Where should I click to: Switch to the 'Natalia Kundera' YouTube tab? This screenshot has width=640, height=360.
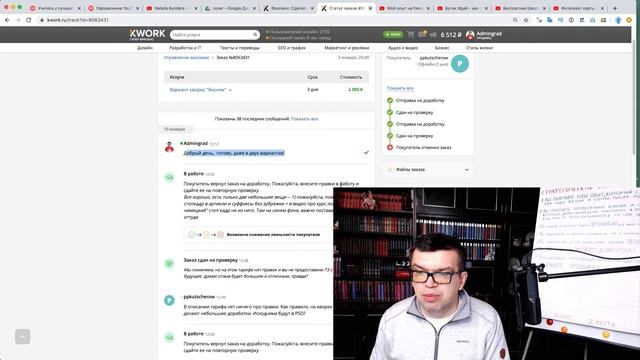171,8
